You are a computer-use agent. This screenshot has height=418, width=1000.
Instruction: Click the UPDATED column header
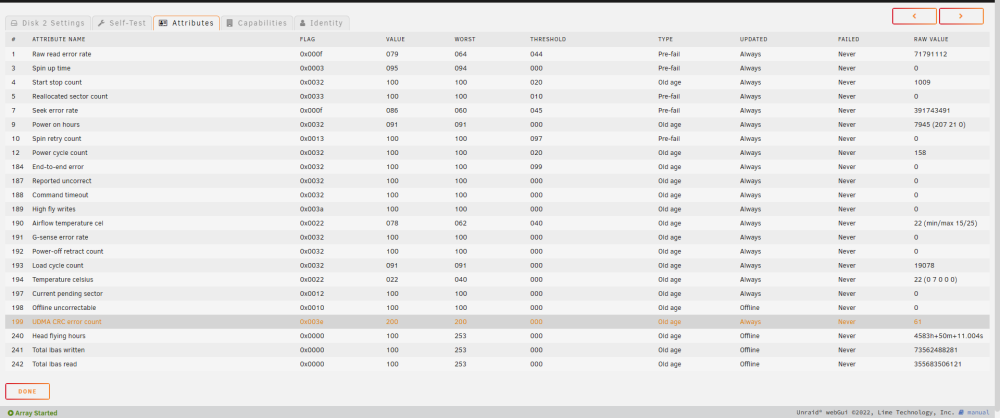(753, 40)
